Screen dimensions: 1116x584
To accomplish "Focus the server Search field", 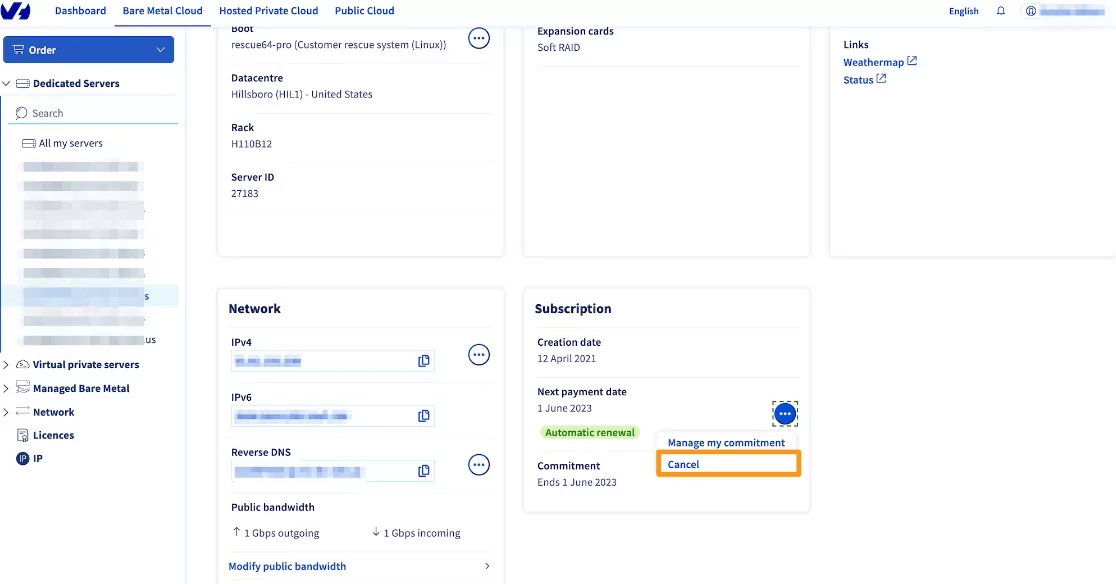I will [x=93, y=113].
